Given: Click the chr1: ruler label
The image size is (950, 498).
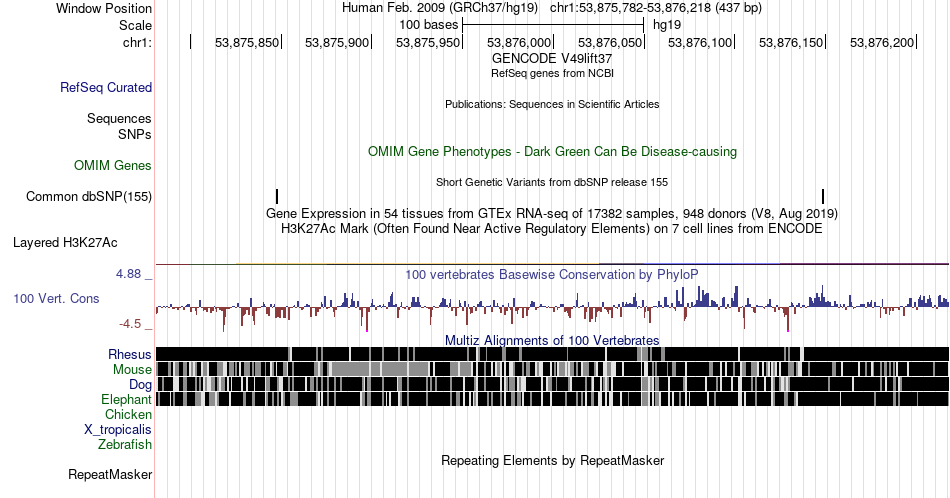Looking at the screenshot, I should tap(137, 42).
